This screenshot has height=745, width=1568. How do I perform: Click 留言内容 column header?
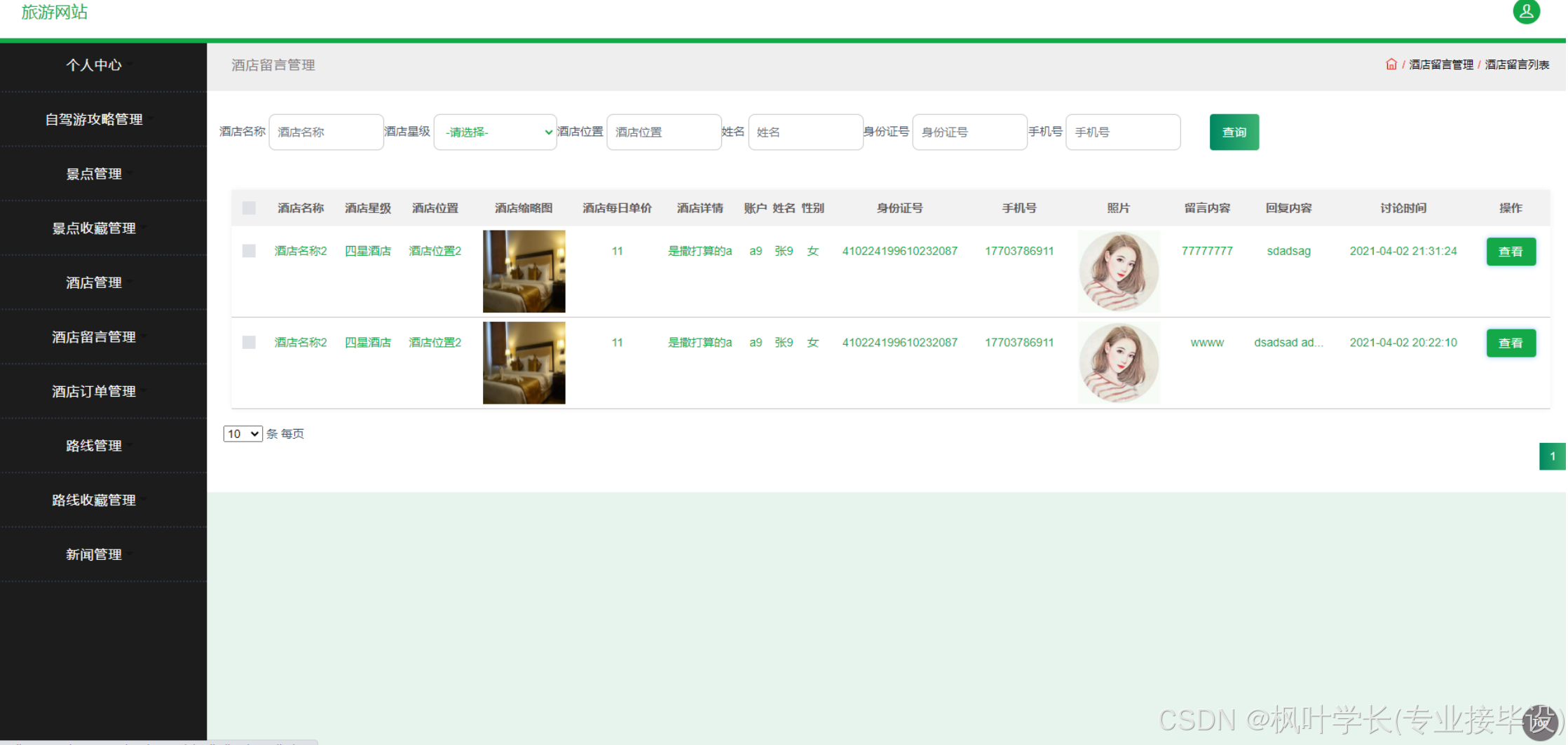pos(1207,208)
